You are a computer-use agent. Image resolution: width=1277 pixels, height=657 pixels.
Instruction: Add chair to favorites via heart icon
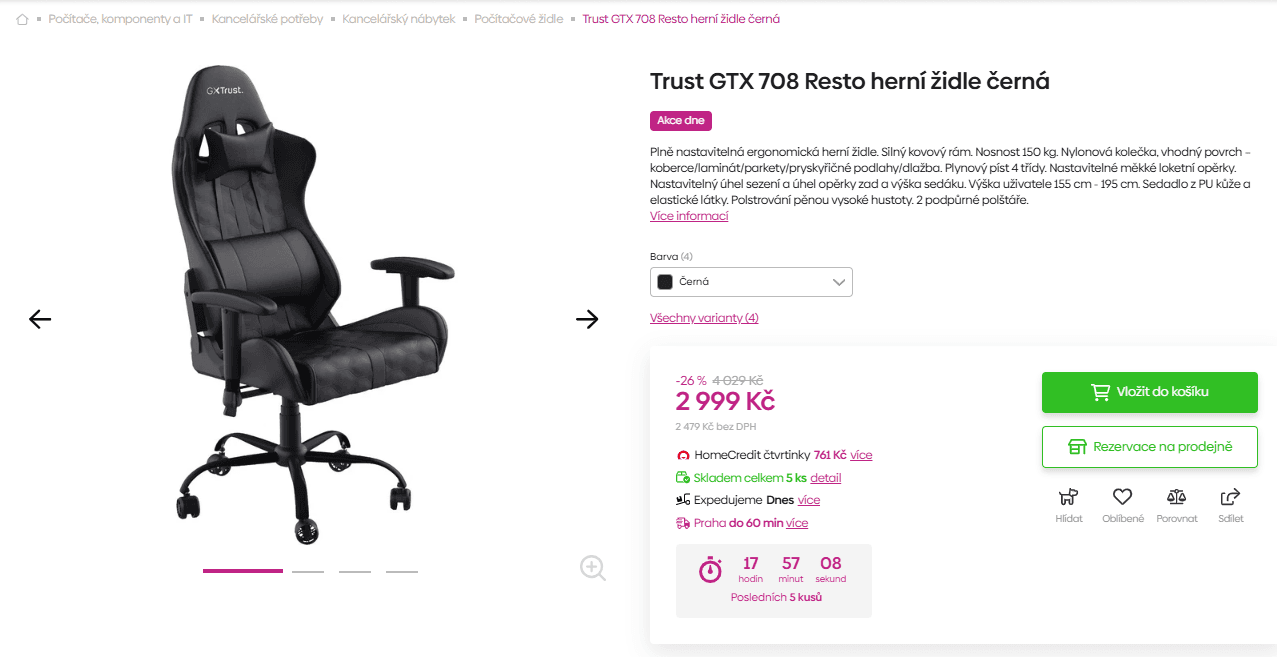click(1122, 498)
